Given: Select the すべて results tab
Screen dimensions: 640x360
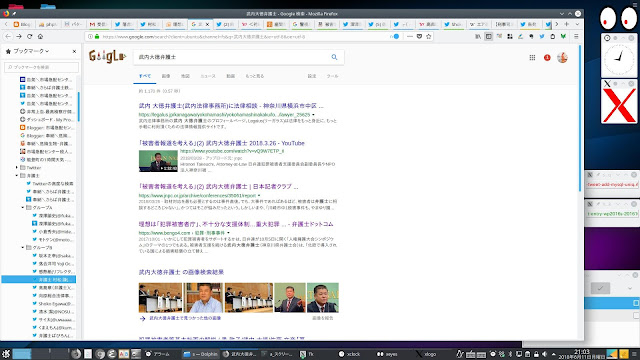Looking at the screenshot, I should point(145,76).
